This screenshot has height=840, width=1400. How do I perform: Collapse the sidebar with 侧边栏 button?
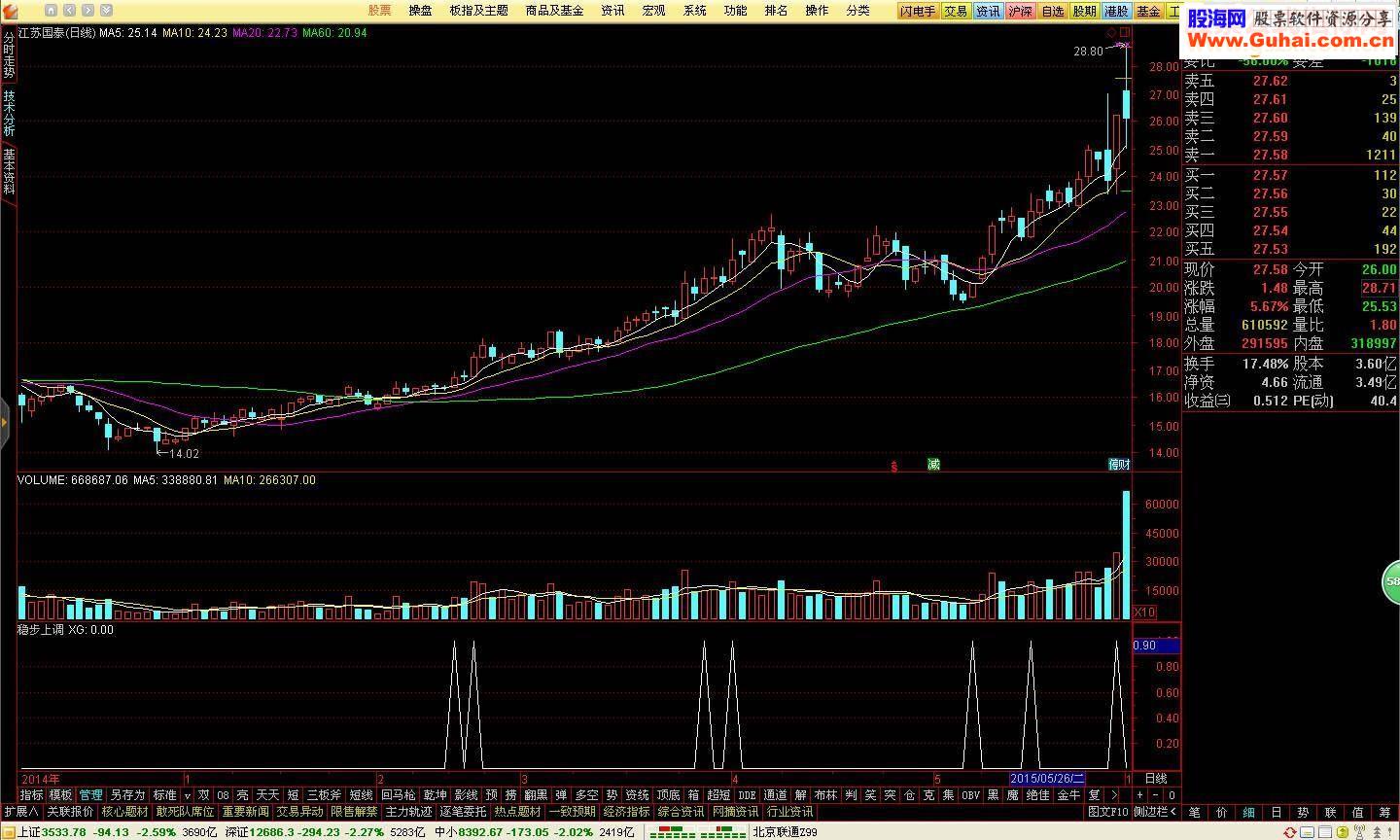coord(1156,812)
